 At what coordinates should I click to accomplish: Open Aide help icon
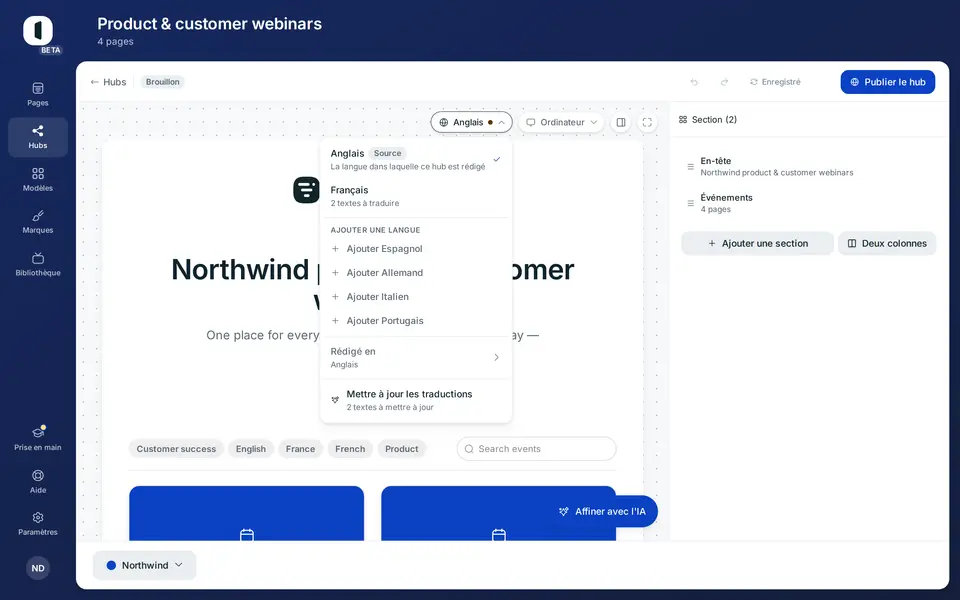point(37,476)
